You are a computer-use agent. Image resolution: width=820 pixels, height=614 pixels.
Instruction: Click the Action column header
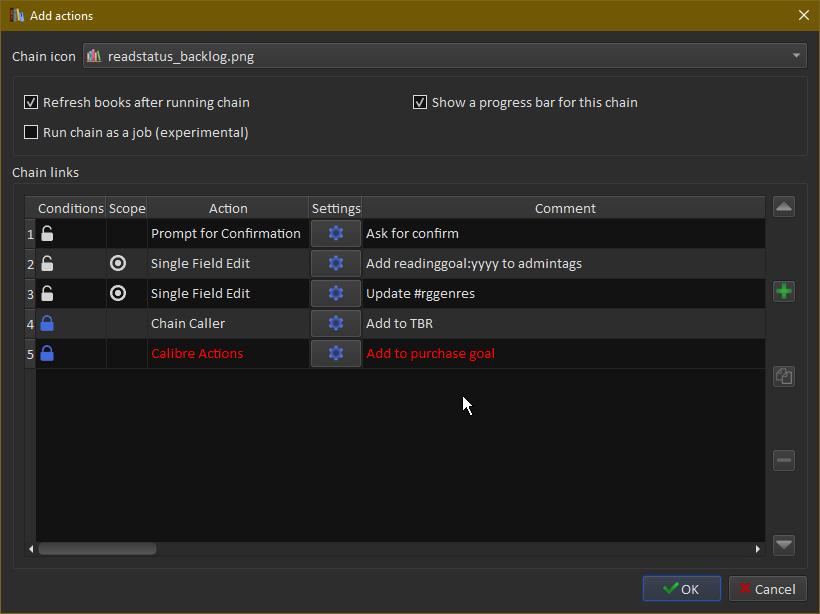(x=228, y=208)
